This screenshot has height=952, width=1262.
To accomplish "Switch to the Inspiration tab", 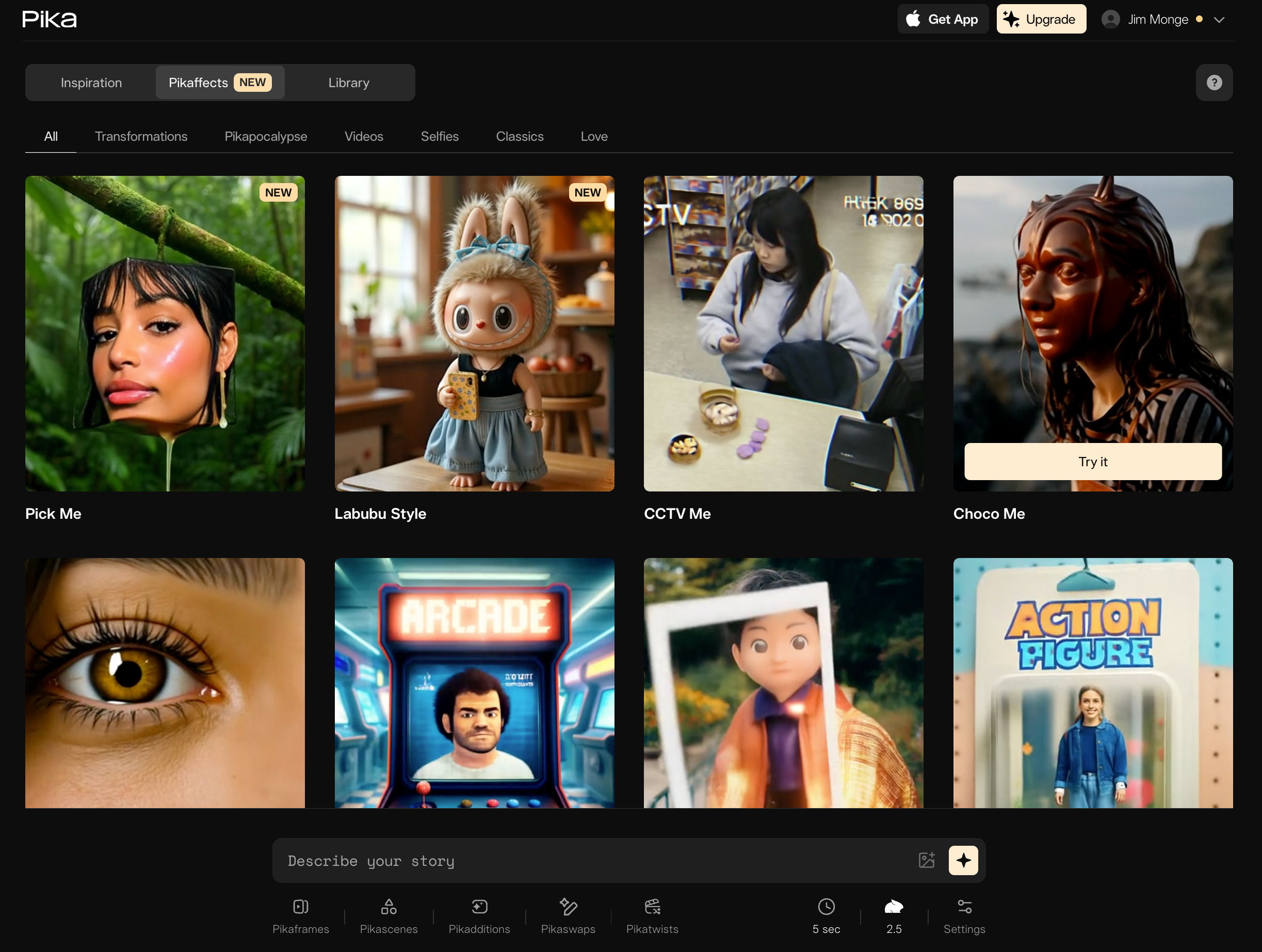I will pos(91,83).
